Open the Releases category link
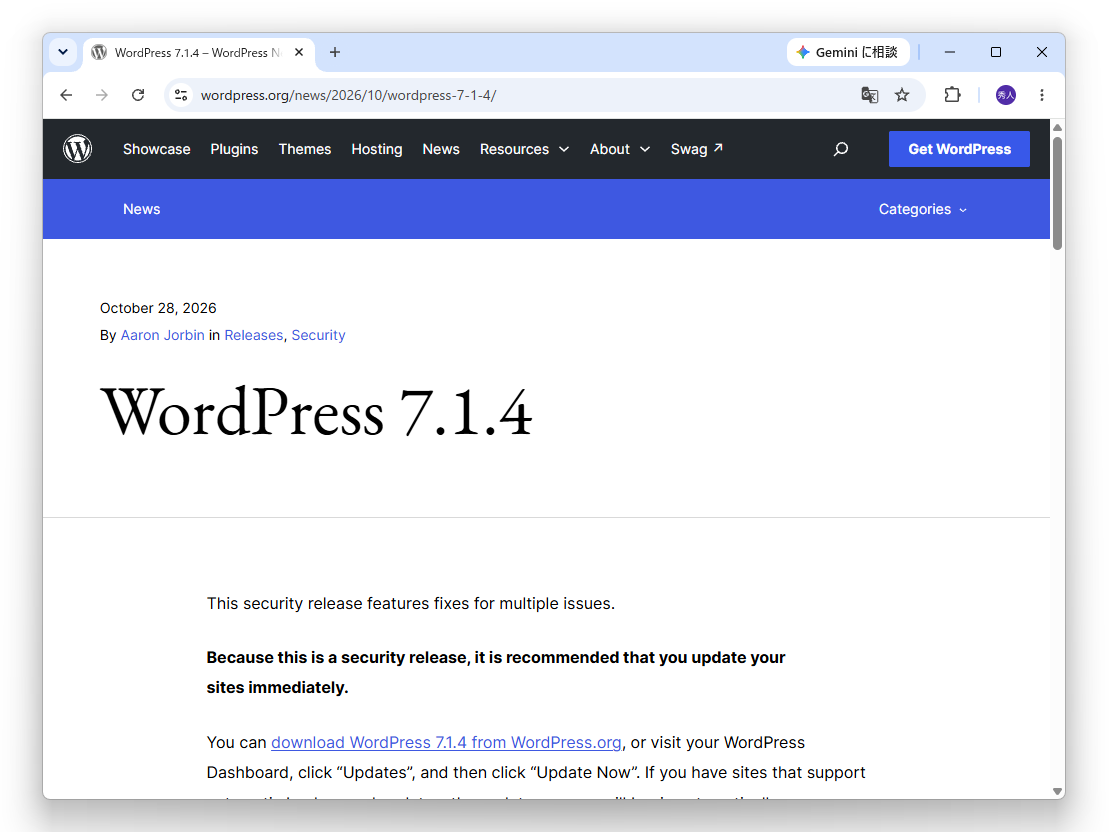The image size is (1109, 832). pos(254,335)
